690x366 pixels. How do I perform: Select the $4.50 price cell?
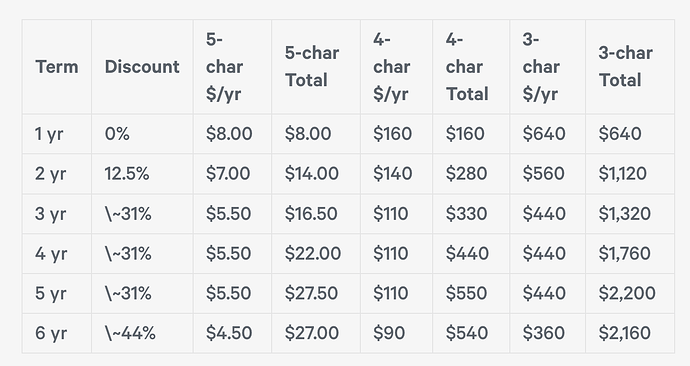pos(232,333)
